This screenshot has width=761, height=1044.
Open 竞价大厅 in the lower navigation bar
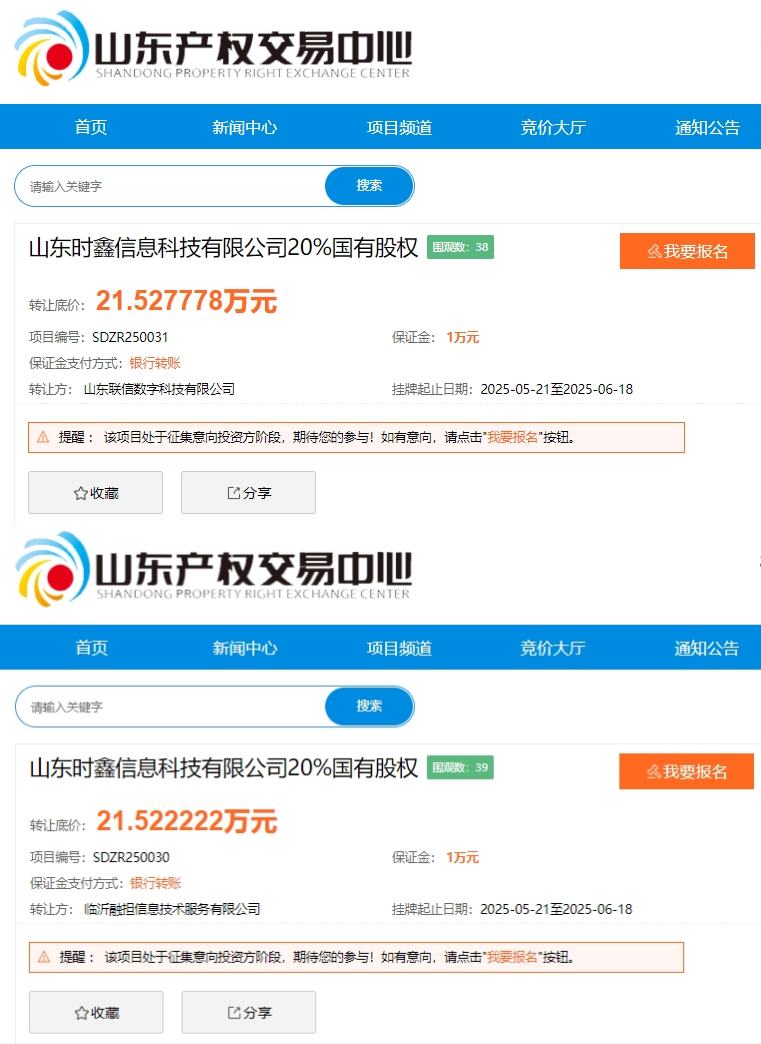pyautogui.click(x=553, y=648)
